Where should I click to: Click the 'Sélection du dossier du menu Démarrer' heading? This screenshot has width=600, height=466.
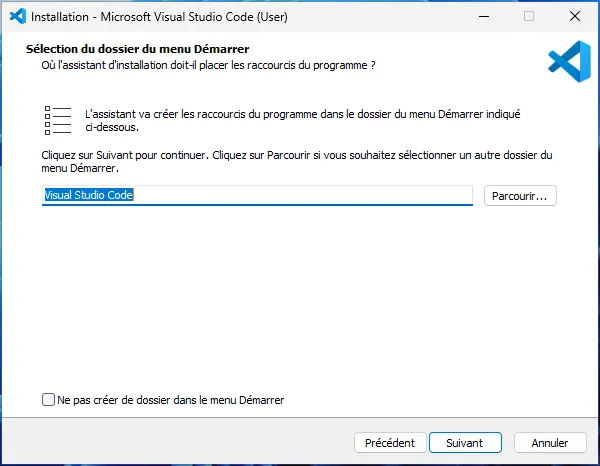coord(137,49)
